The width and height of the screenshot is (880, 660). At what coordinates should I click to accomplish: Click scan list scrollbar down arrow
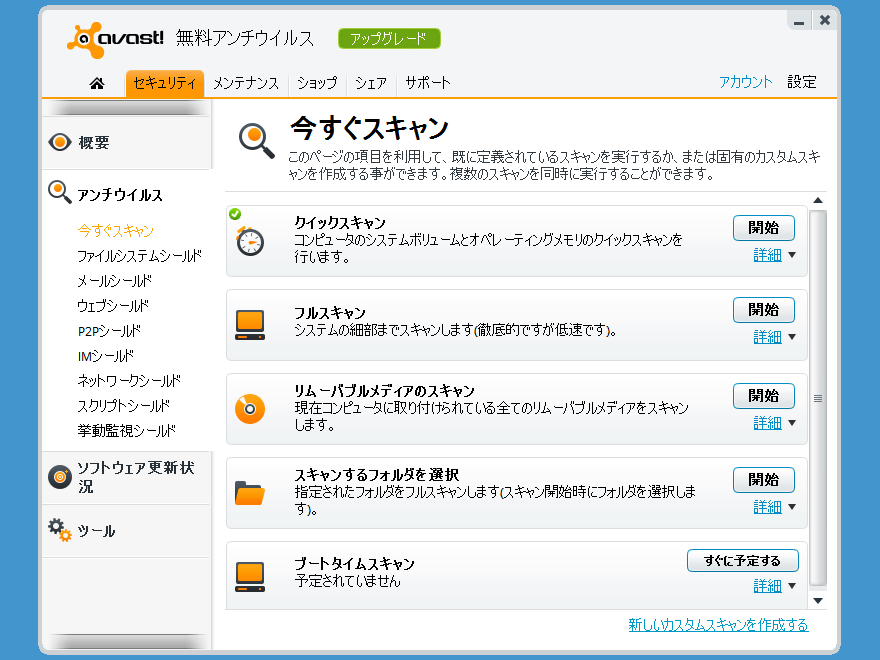tap(818, 601)
